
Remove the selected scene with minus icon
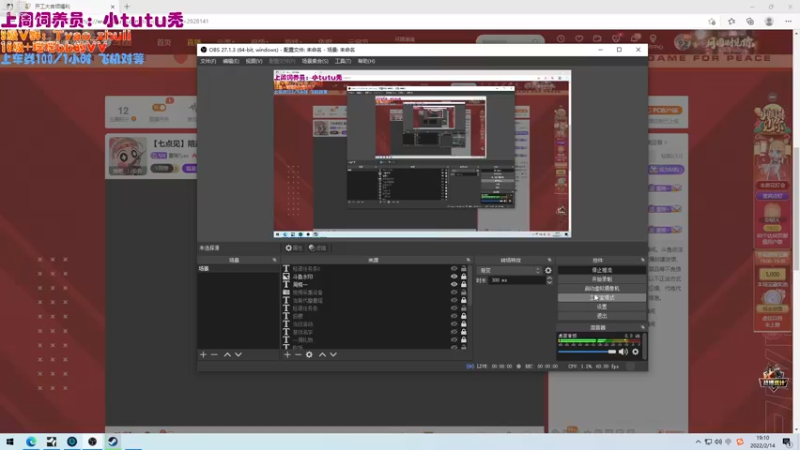[214, 355]
